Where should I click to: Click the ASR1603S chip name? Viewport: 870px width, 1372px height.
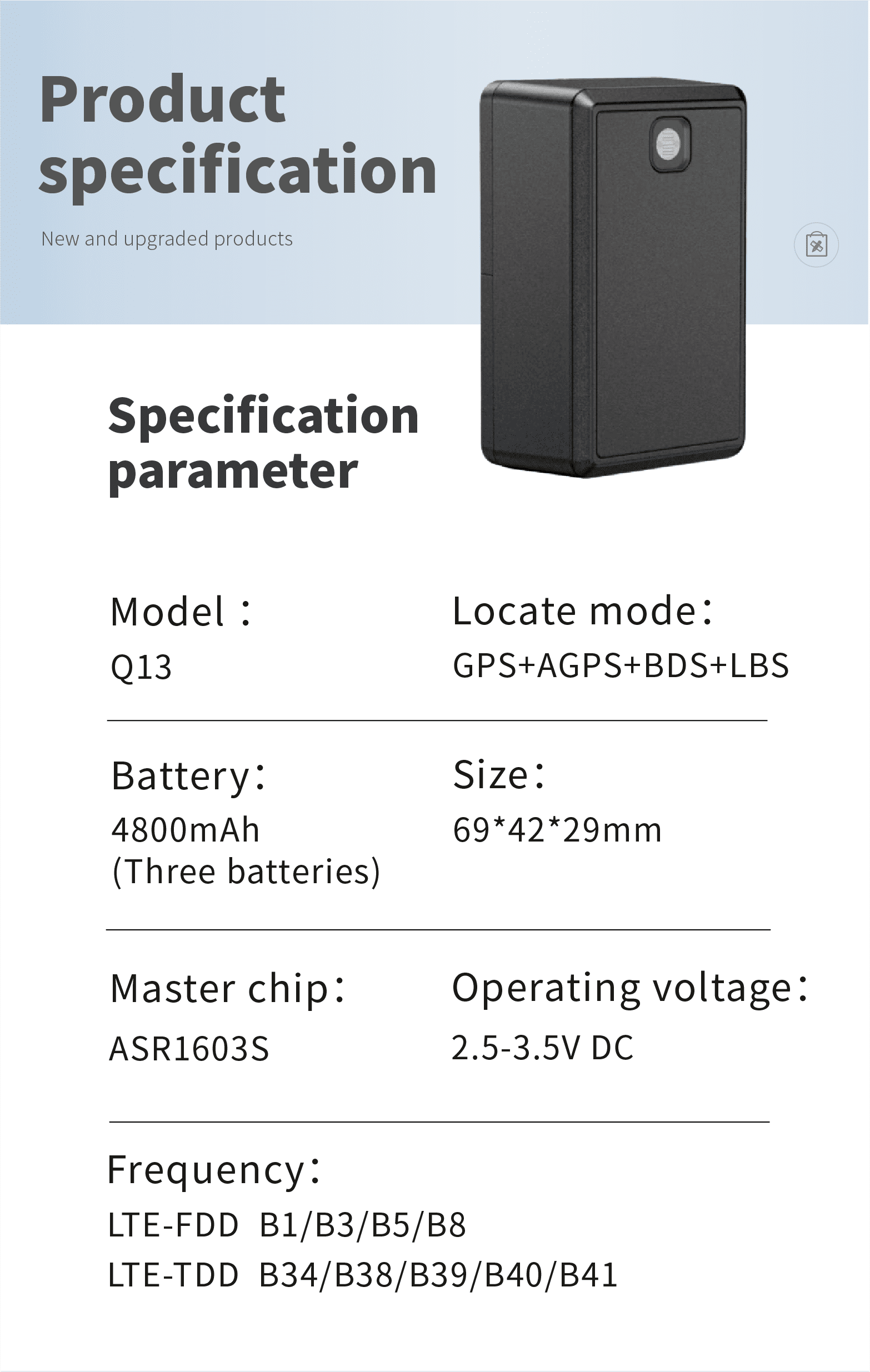pos(188,1049)
